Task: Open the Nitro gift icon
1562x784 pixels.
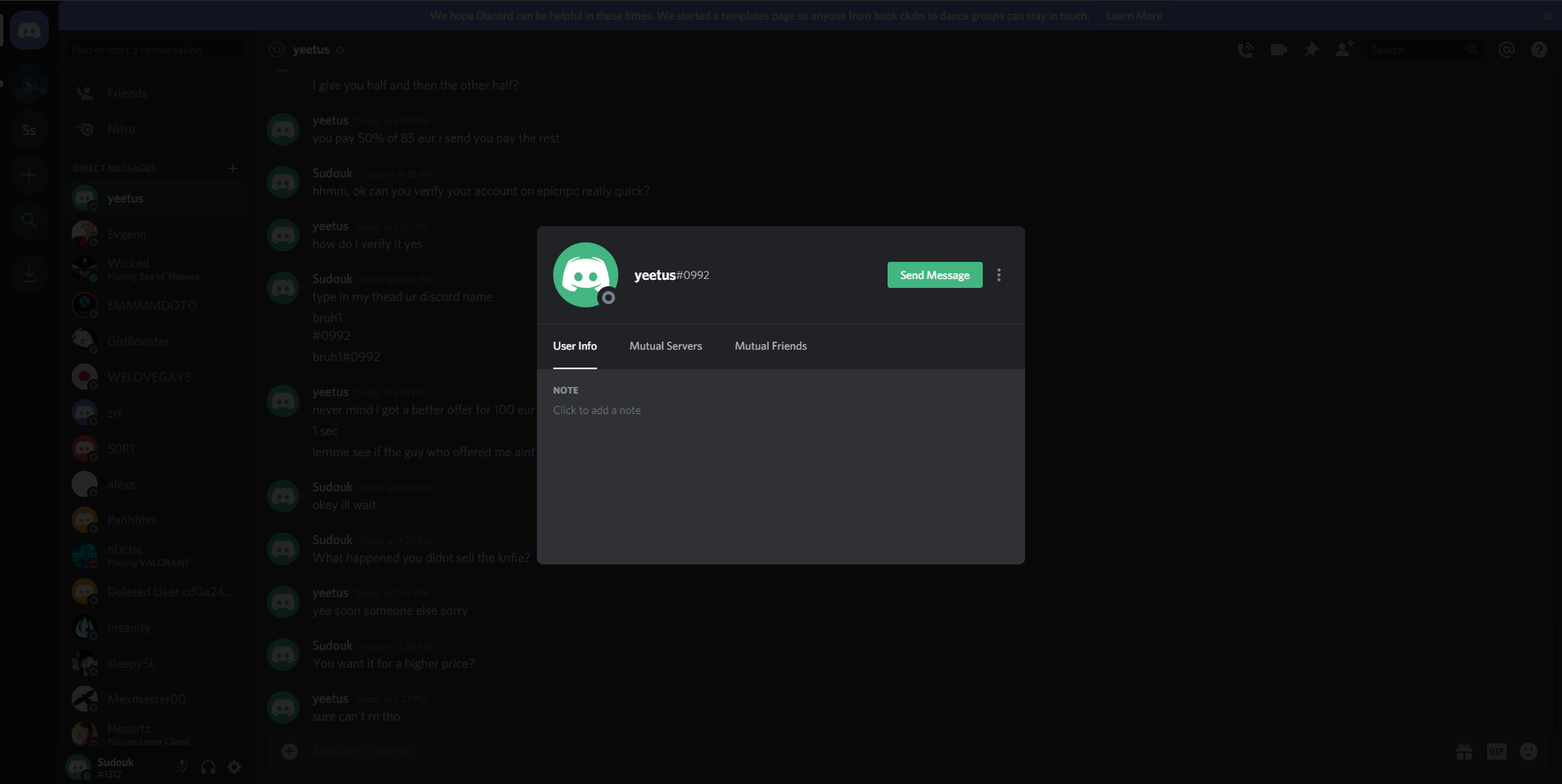Action: 1464,751
